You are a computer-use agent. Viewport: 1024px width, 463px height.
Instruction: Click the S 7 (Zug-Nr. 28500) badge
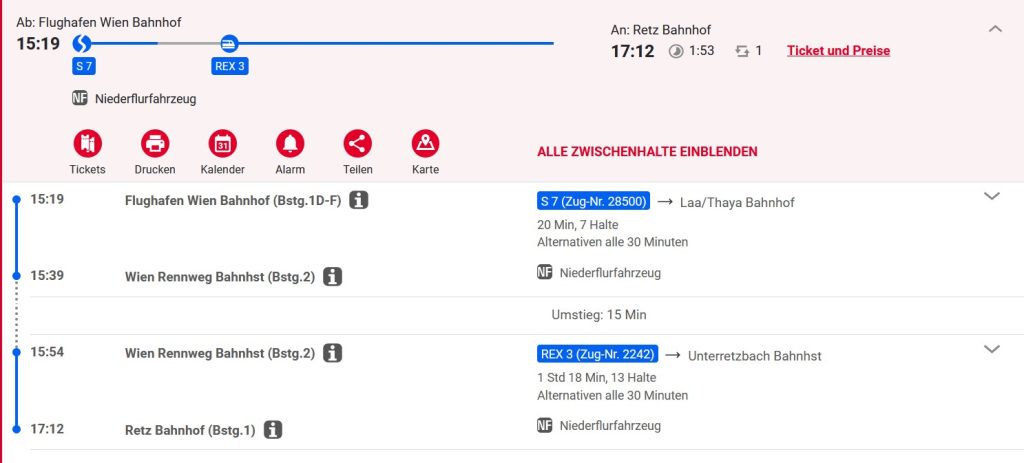tap(594, 202)
